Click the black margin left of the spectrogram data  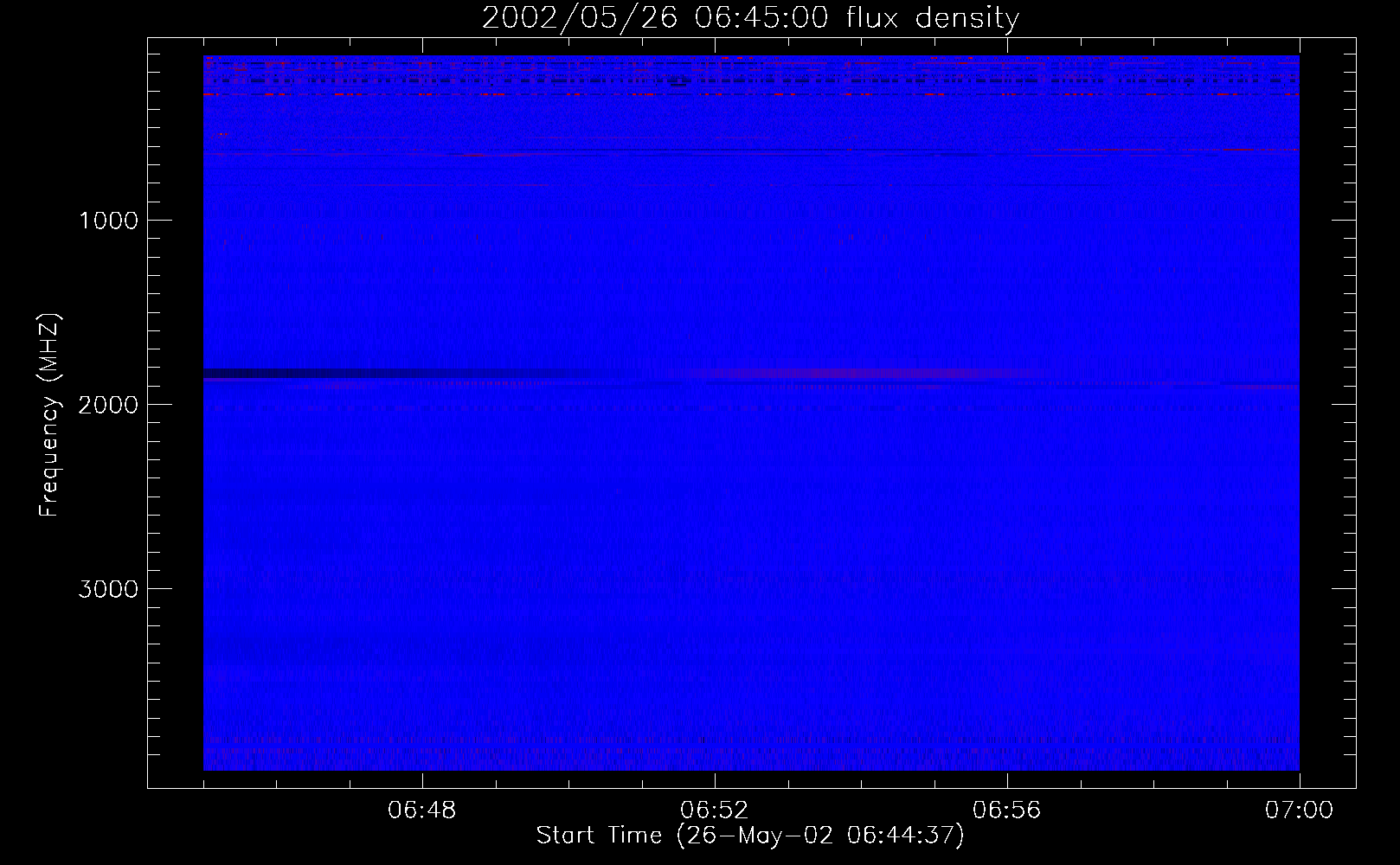pyautogui.click(x=176, y=415)
